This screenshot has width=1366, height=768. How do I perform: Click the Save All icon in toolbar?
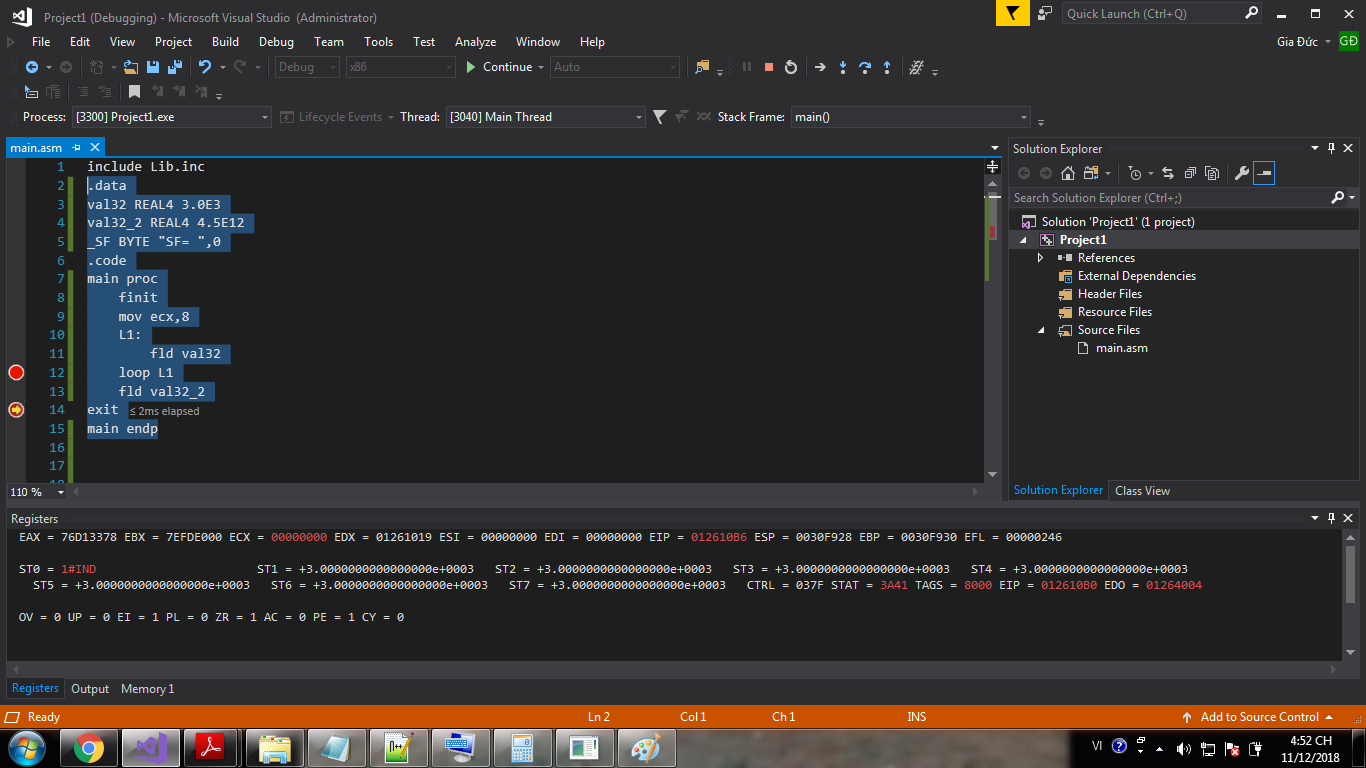click(x=175, y=67)
